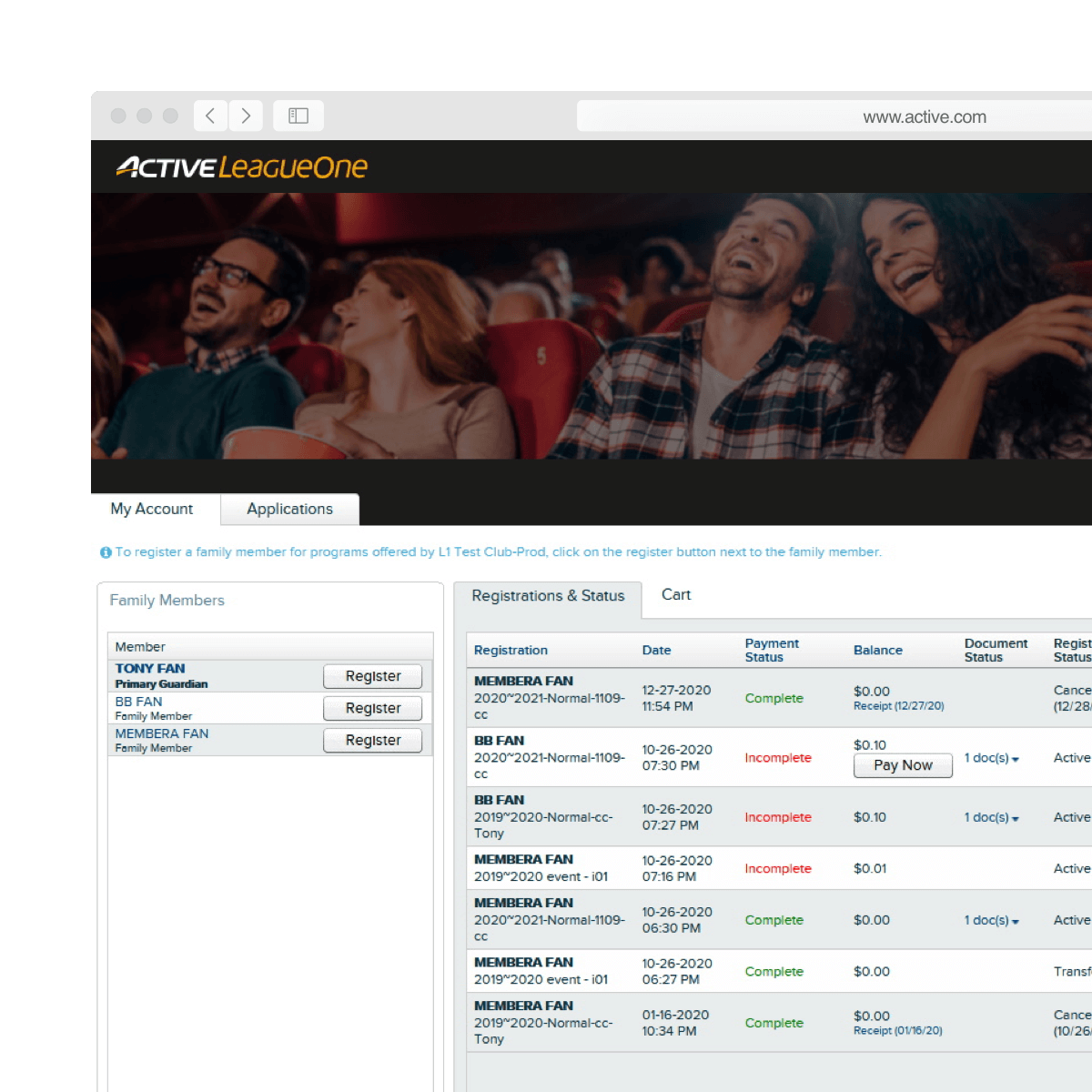Open Receipt (01/16/20) link
This screenshot has height=1092, width=1092.
point(897,1031)
